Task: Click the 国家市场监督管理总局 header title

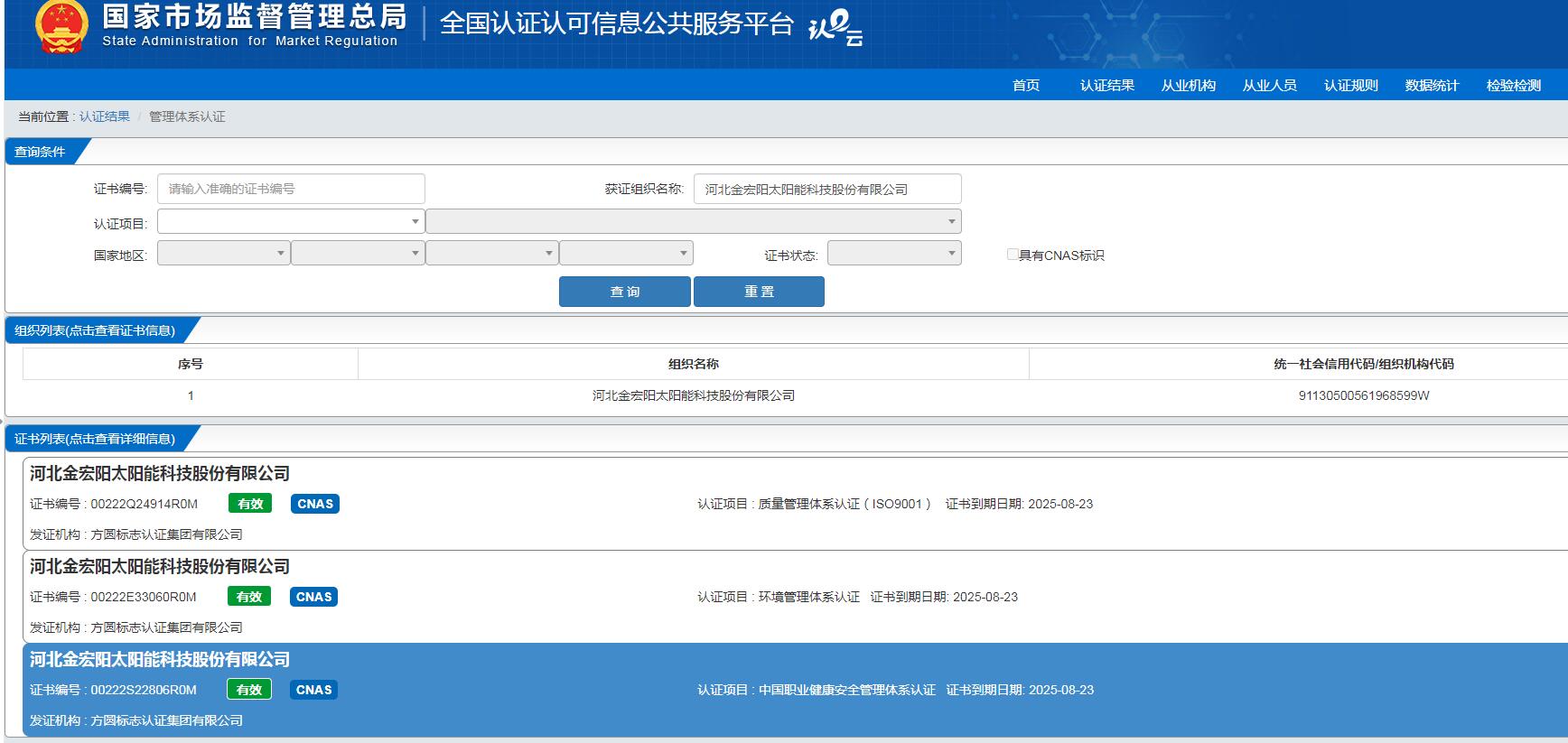Action: 255,16
